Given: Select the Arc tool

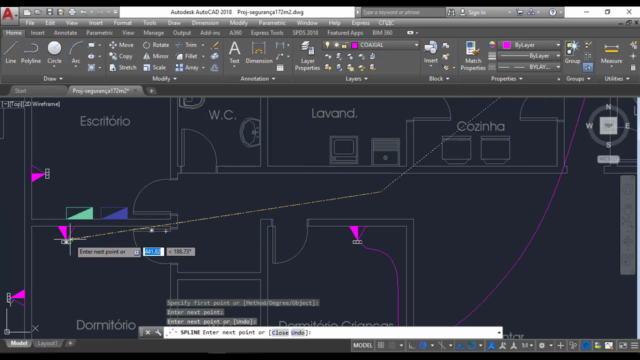Looking at the screenshot, I should [76, 52].
